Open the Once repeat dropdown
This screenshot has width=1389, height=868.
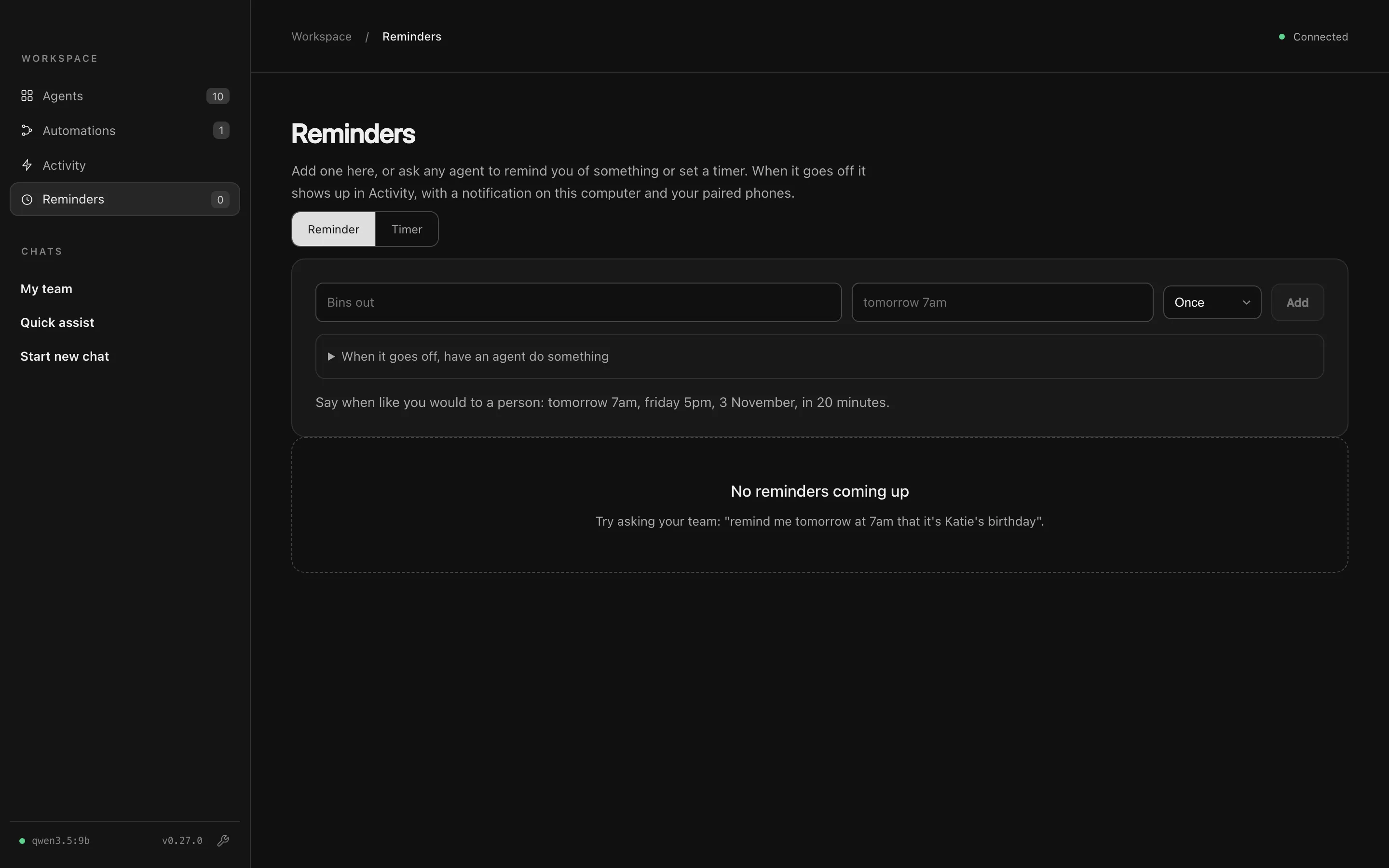click(1212, 302)
